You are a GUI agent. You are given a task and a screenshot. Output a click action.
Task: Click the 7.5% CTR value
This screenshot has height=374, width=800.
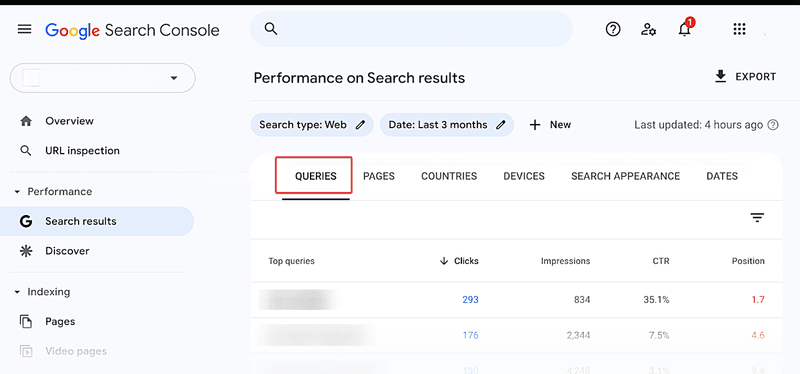659,335
